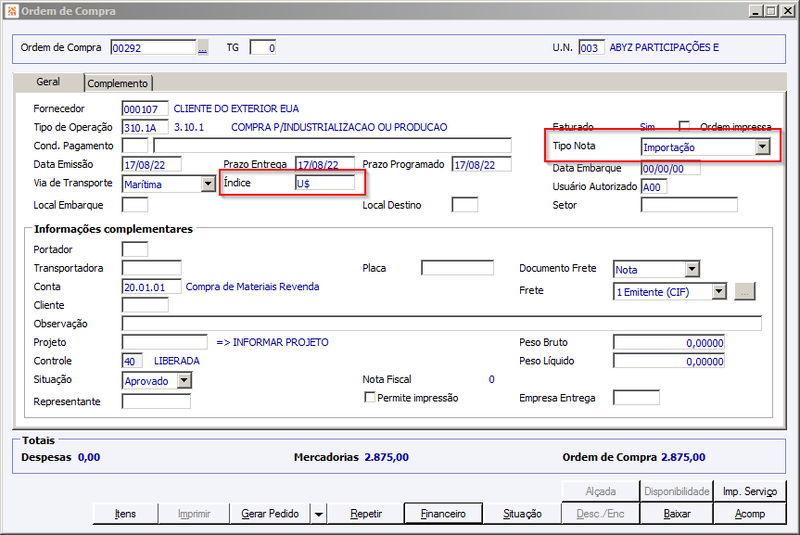800x535 pixels.
Task: Click the Situação button at bottom
Action: click(x=522, y=514)
